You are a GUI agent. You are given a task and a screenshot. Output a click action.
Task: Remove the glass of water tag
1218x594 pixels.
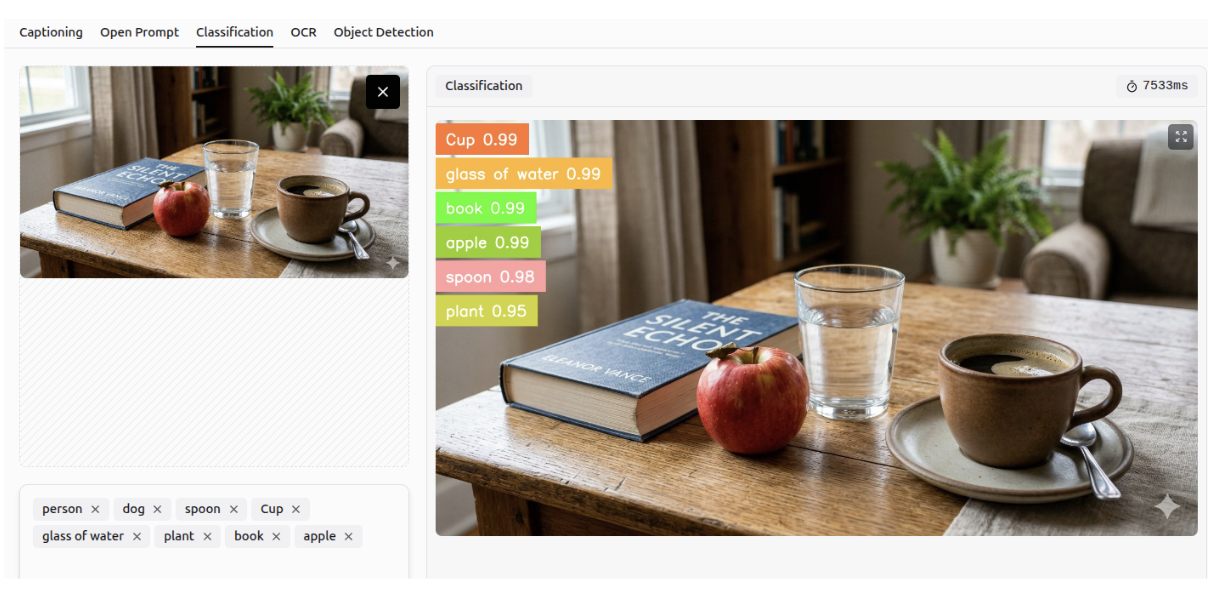tap(137, 536)
